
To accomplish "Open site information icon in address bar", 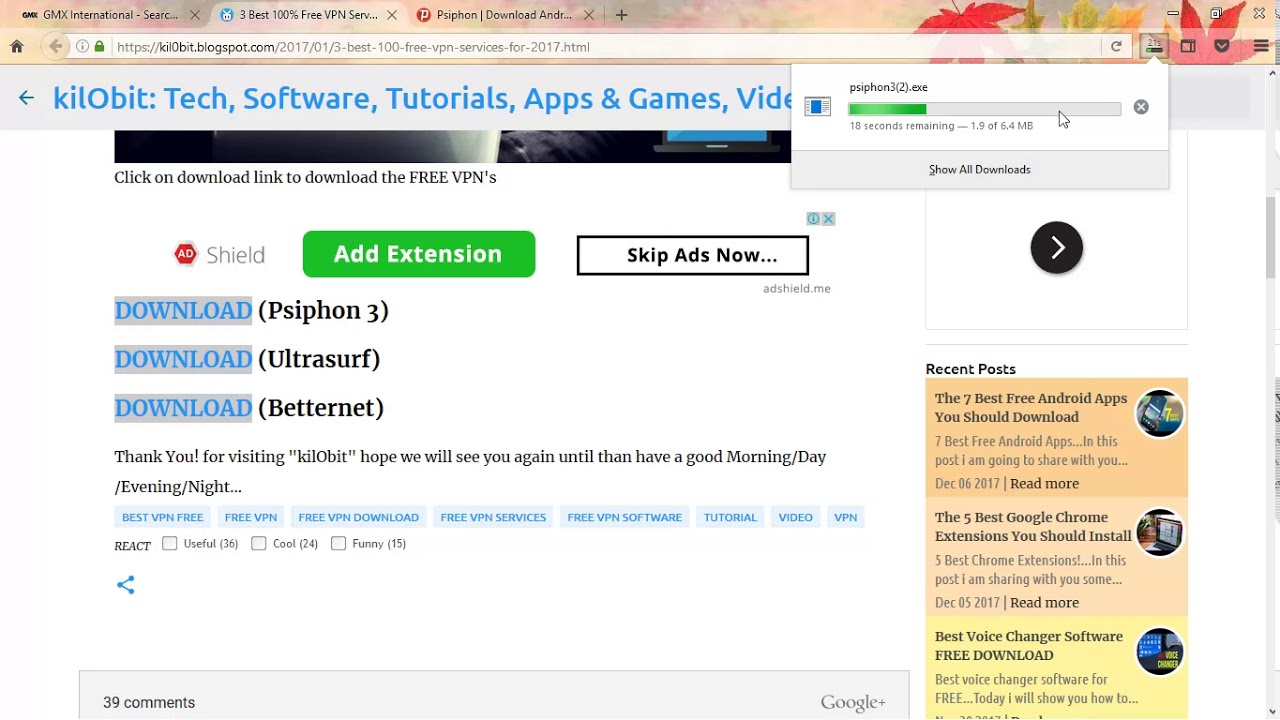I will pyautogui.click(x=82, y=46).
